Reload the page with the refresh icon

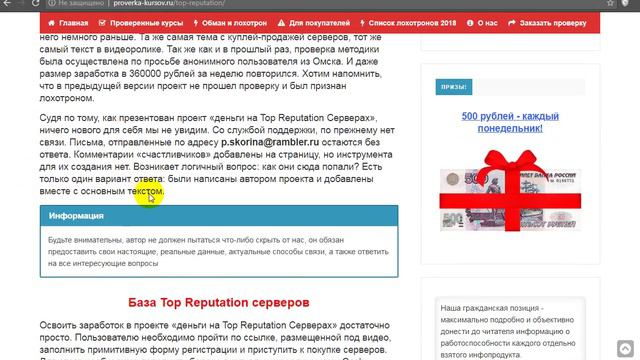click(36, 3)
